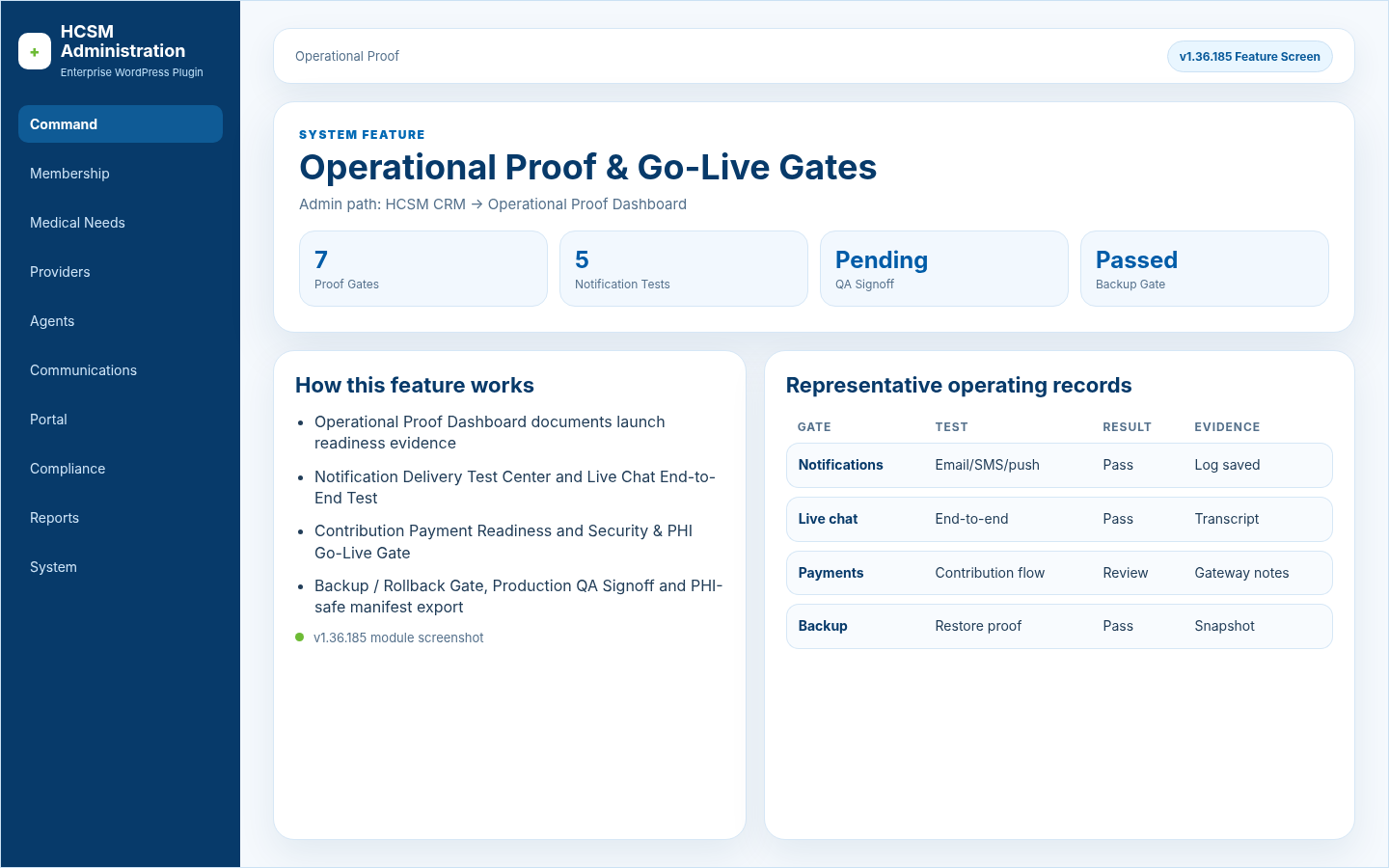Image resolution: width=1389 pixels, height=868 pixels.
Task: Click the Pass result in Live chat row
Action: [x=1118, y=519]
